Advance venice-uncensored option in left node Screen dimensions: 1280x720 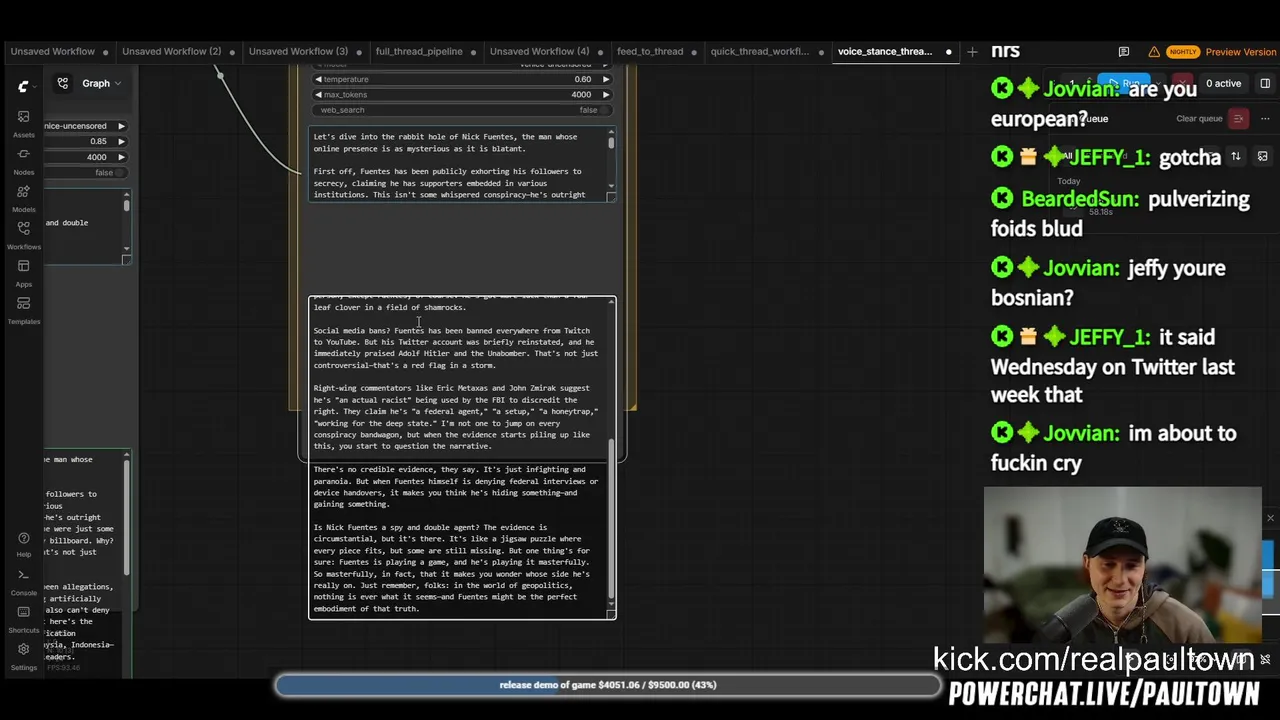click(121, 126)
